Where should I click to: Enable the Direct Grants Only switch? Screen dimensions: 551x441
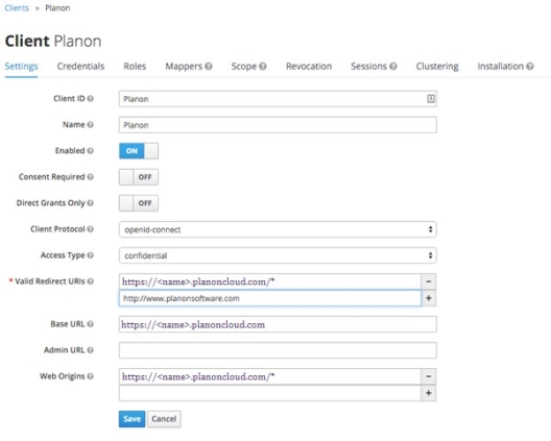point(139,203)
